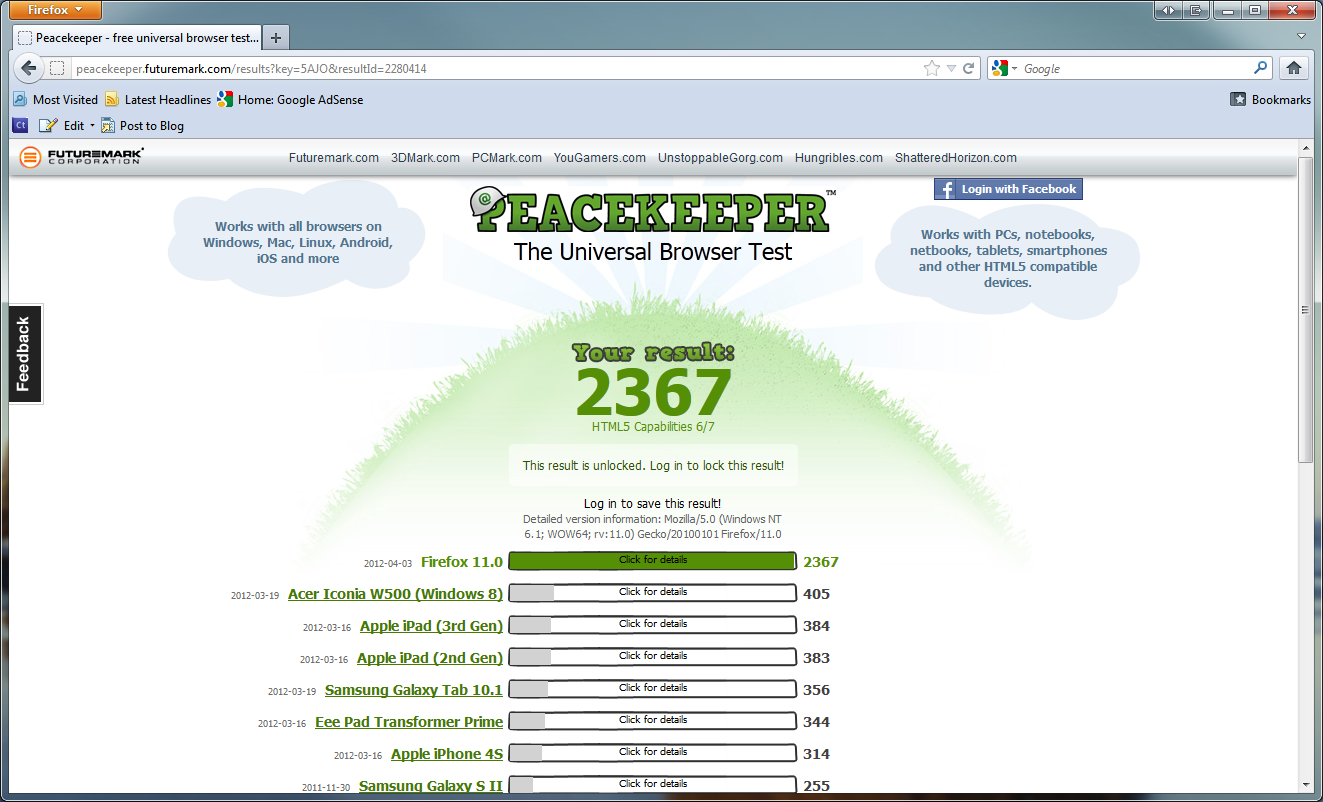Click the 'This result is unlocked' message
Screen dimensions: 1323x802
tap(653, 466)
